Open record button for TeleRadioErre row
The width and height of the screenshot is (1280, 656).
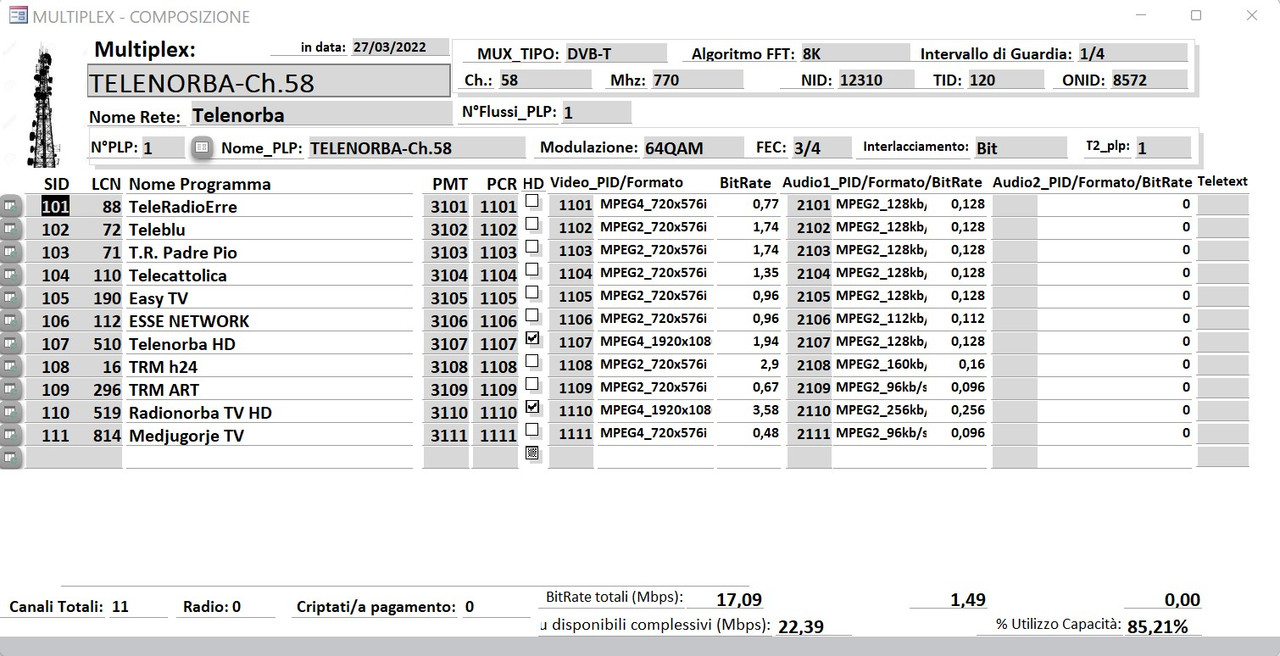point(11,206)
